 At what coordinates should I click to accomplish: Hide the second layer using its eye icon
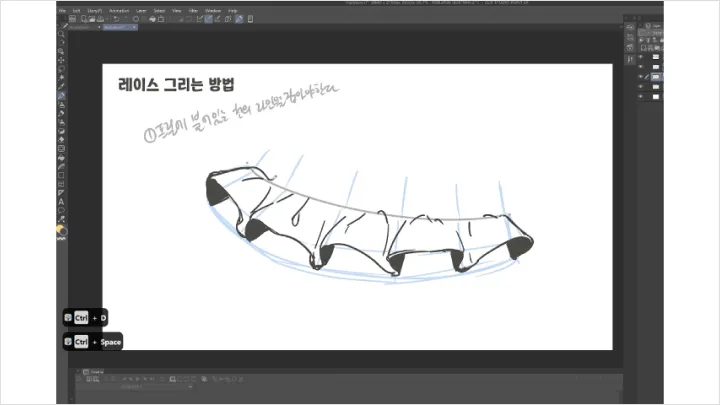point(641,67)
